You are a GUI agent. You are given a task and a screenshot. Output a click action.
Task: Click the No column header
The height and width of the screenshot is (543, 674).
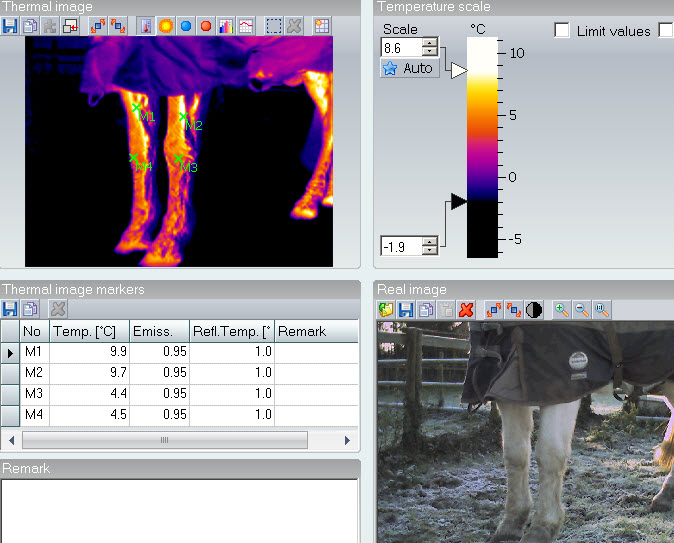34,331
